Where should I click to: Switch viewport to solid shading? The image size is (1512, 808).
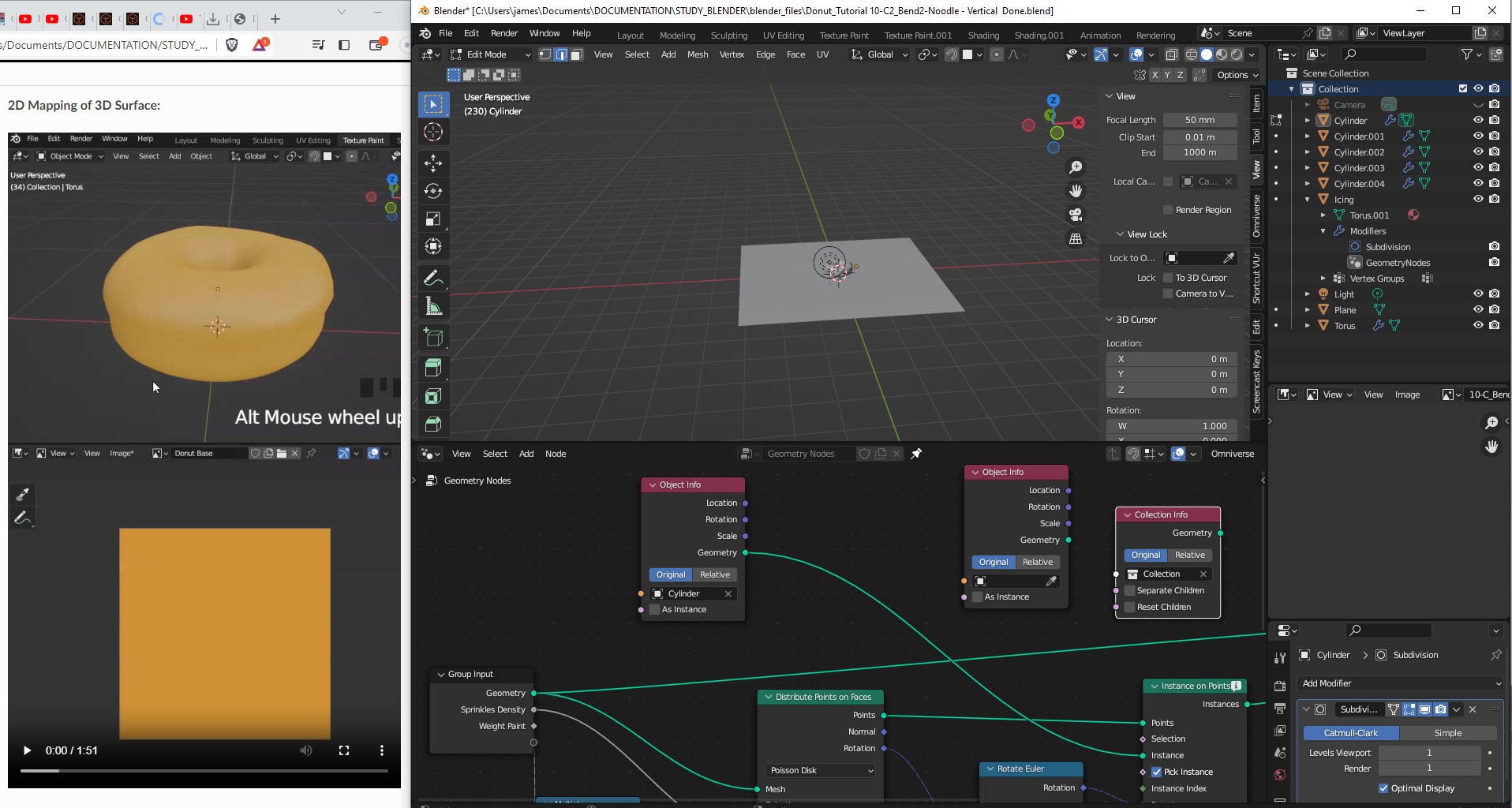coord(1207,54)
